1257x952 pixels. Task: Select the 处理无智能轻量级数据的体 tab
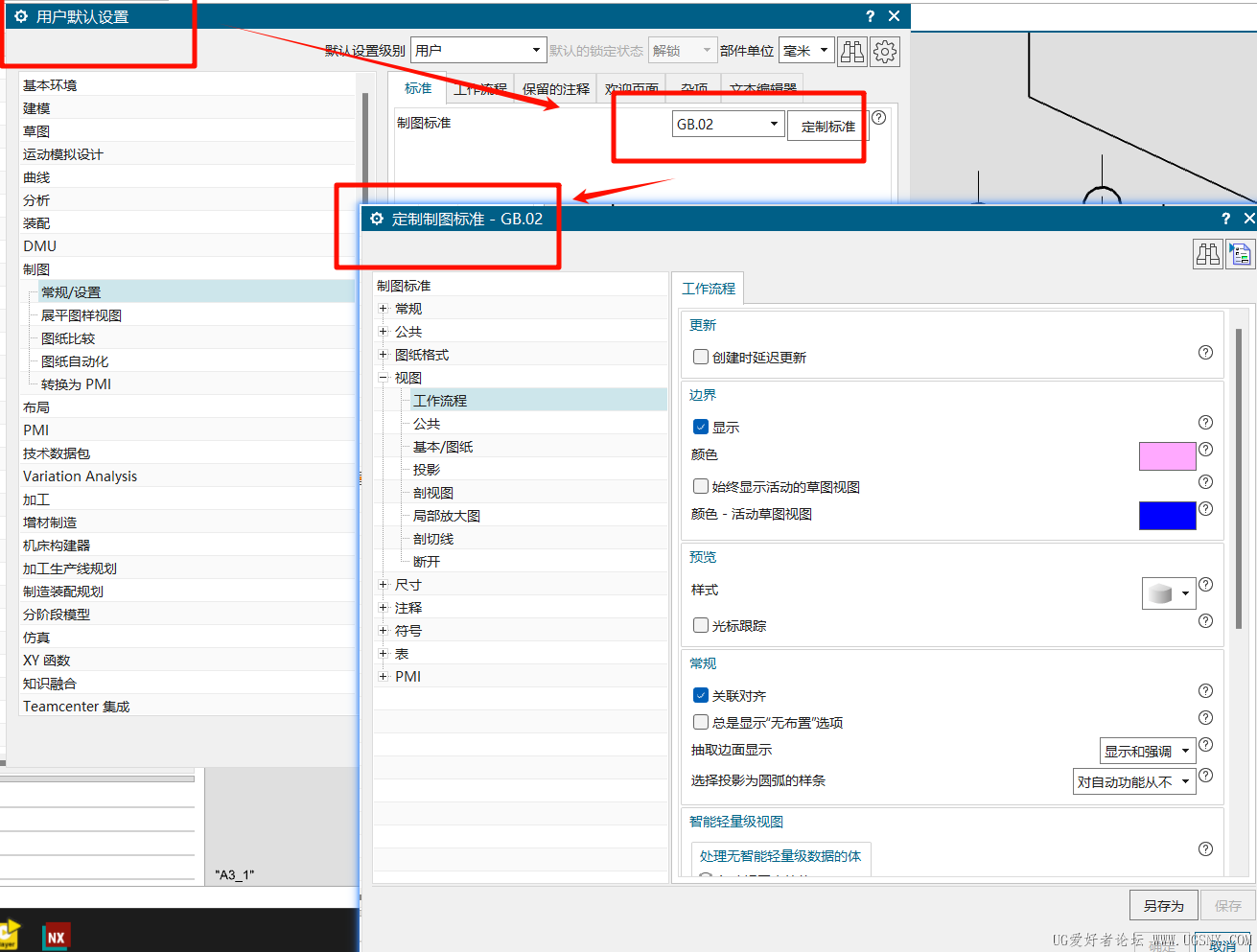click(780, 856)
